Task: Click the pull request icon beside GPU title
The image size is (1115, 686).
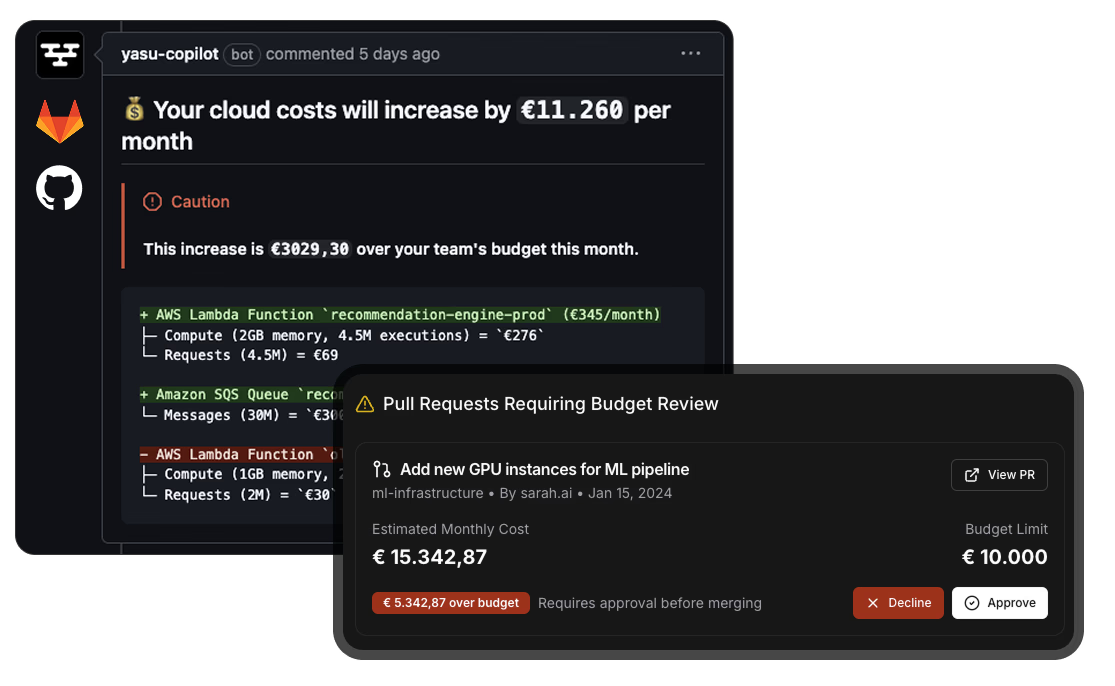Action: pyautogui.click(x=381, y=469)
